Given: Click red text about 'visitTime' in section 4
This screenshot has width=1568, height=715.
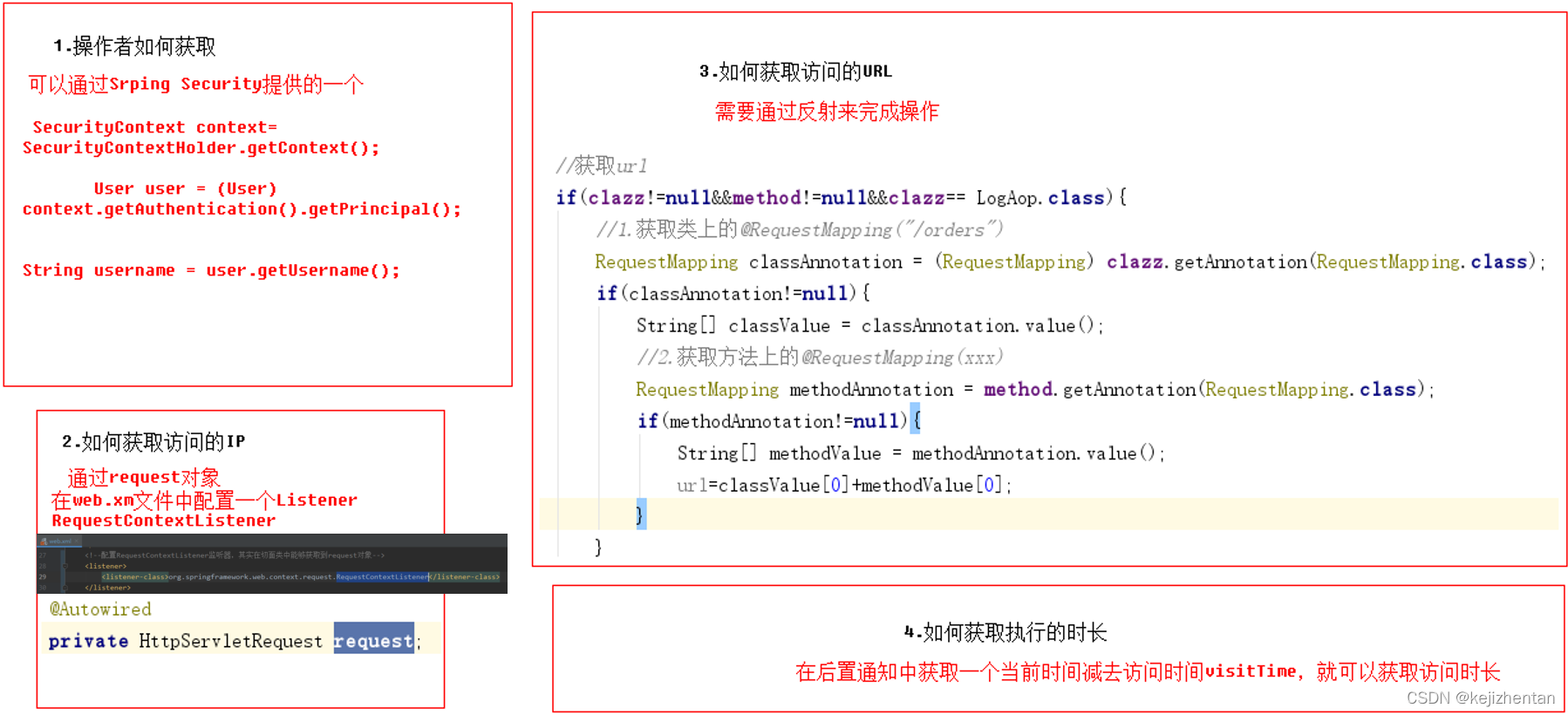Looking at the screenshot, I should tap(1147, 671).
